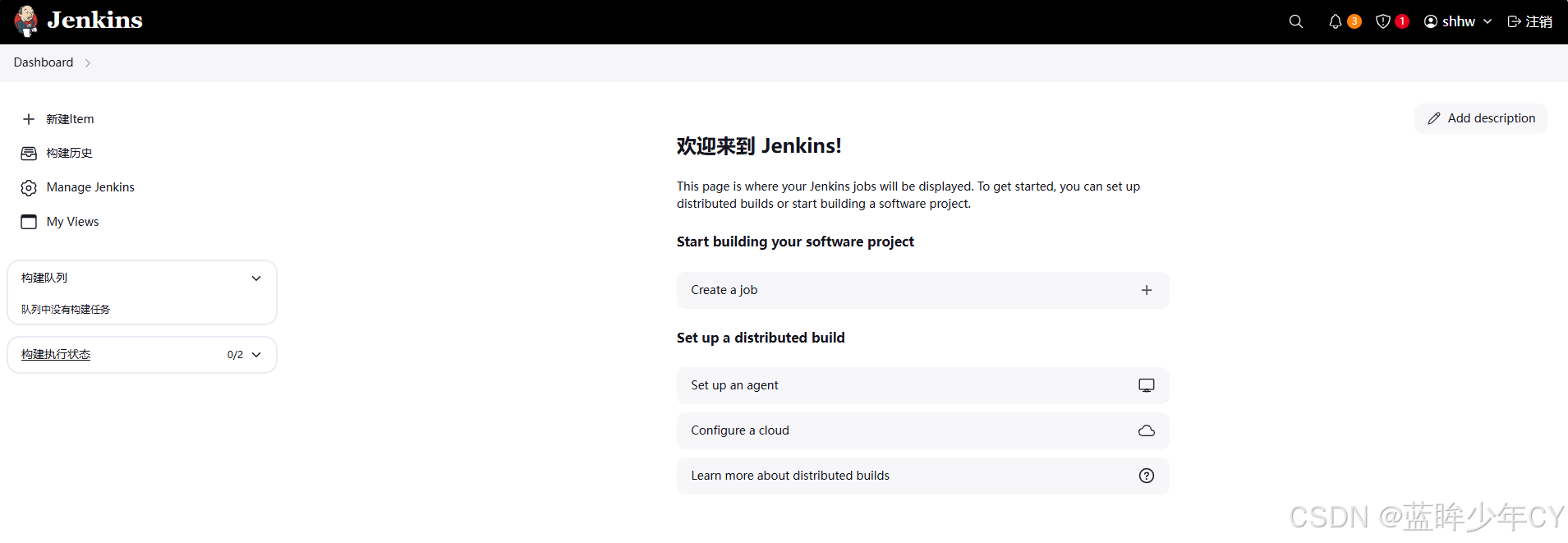This screenshot has width=1568, height=543.
Task: Click the monitor icon on Set up an agent
Action: click(x=1147, y=385)
